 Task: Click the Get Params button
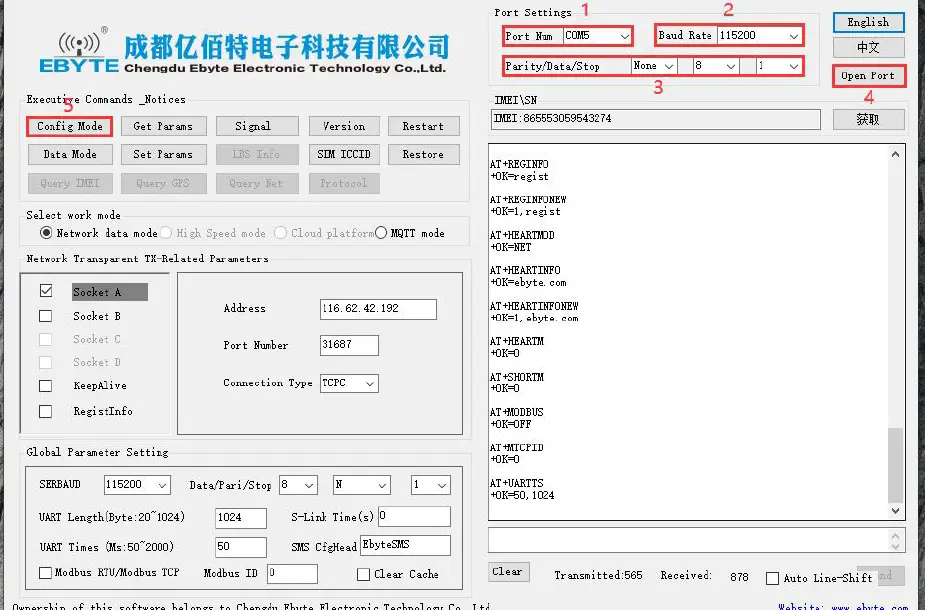point(163,126)
